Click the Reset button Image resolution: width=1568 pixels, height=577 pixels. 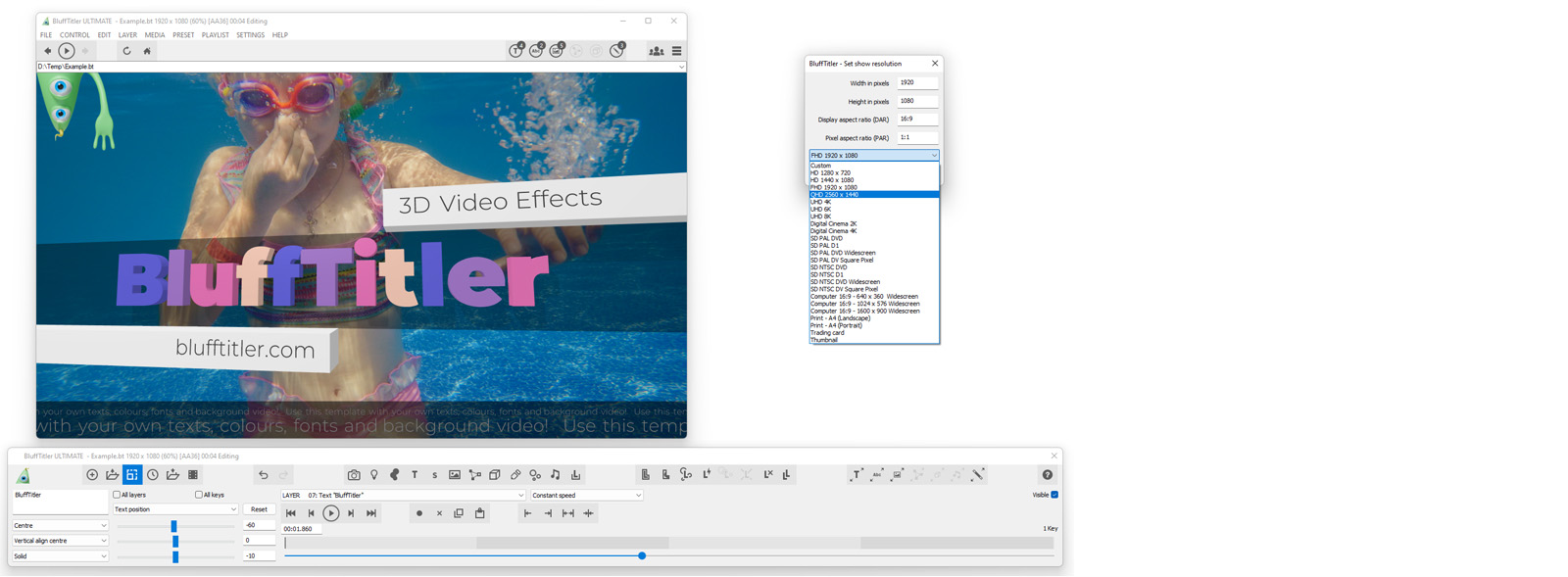[259, 509]
